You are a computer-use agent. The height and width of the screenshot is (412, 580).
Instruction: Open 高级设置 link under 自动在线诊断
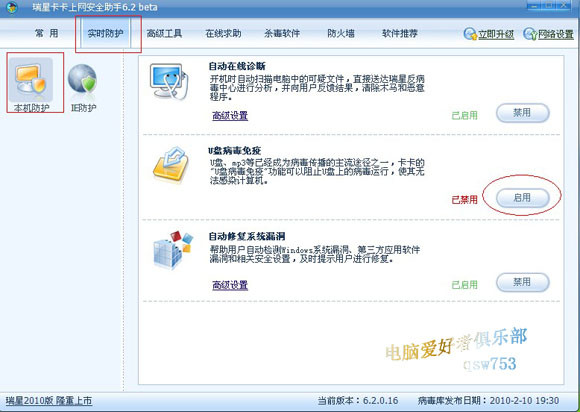pos(230,115)
